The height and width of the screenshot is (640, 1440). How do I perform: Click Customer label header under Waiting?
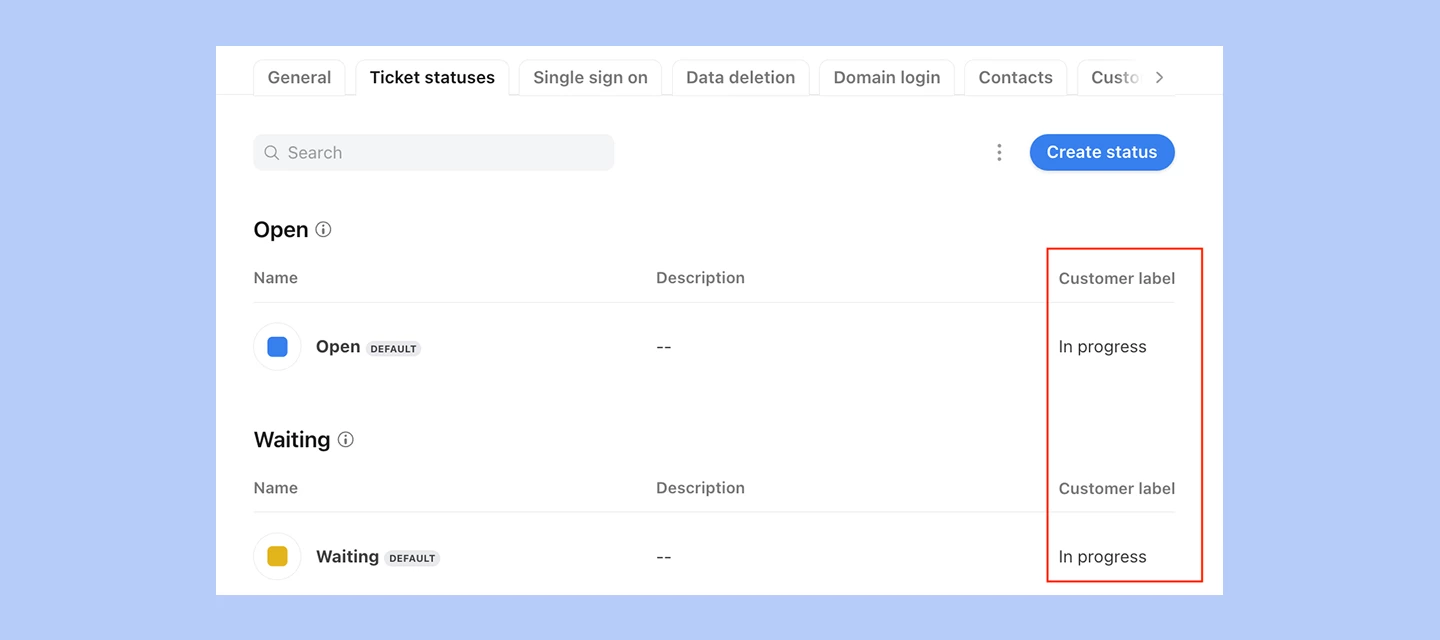pyautogui.click(x=1117, y=489)
